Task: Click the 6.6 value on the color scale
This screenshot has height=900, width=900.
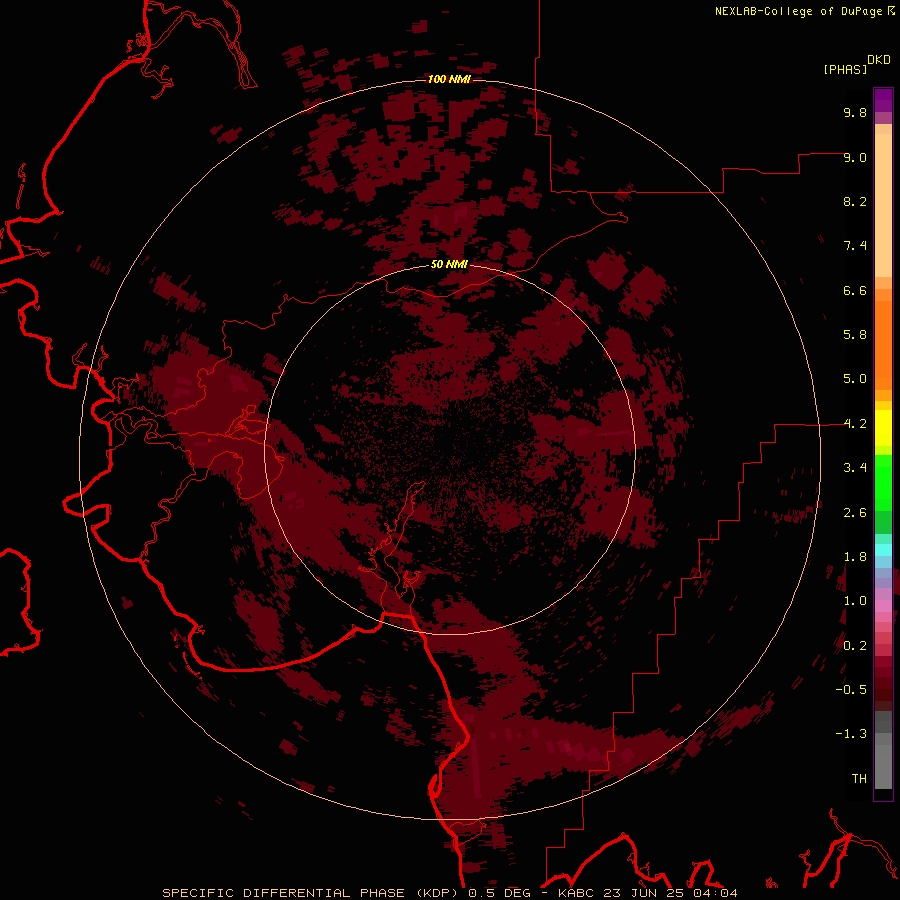Action: tap(855, 290)
